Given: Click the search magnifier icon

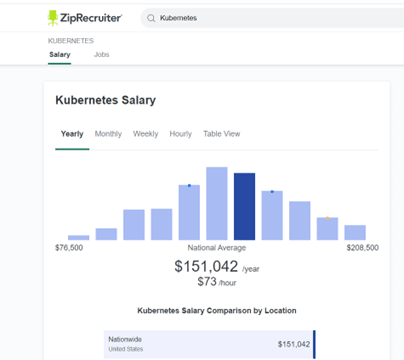Looking at the screenshot, I should [151, 18].
